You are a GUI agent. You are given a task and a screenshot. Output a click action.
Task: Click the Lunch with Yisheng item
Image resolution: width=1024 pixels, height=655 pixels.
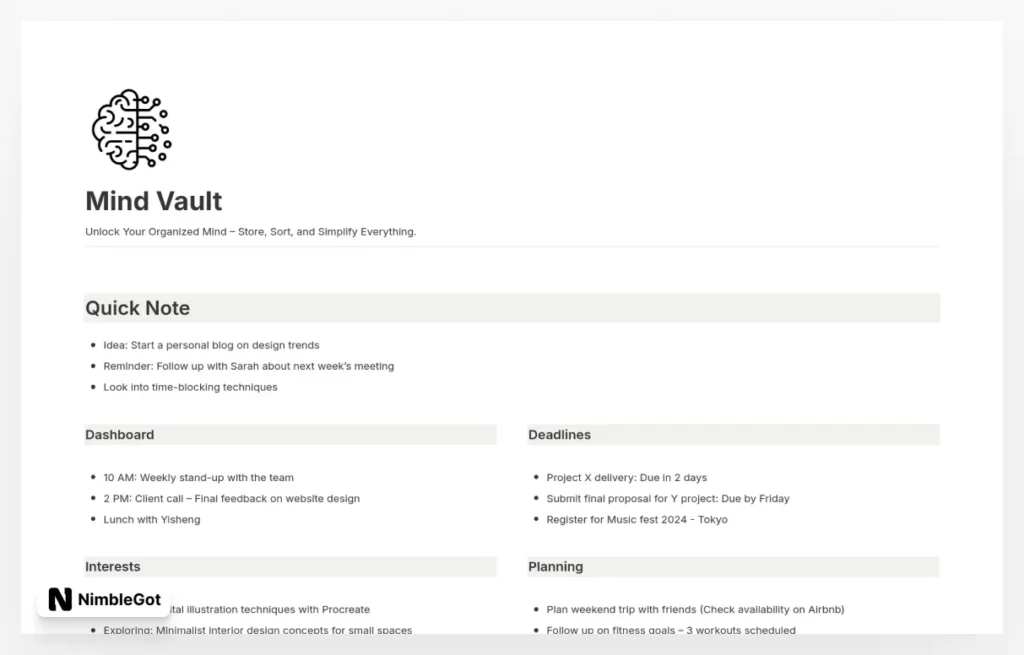[x=151, y=520]
